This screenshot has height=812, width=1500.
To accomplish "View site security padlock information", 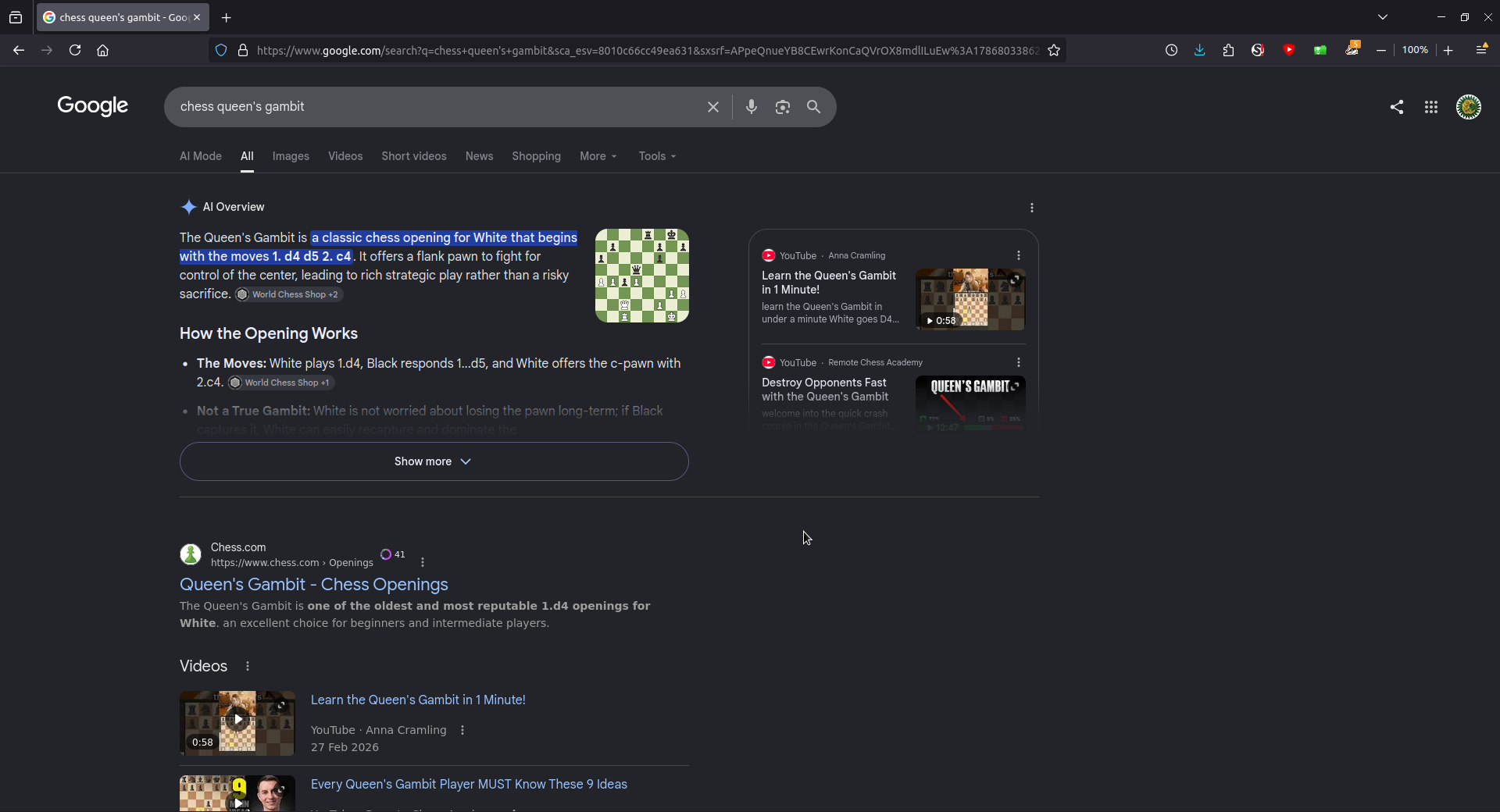I will [x=243, y=50].
